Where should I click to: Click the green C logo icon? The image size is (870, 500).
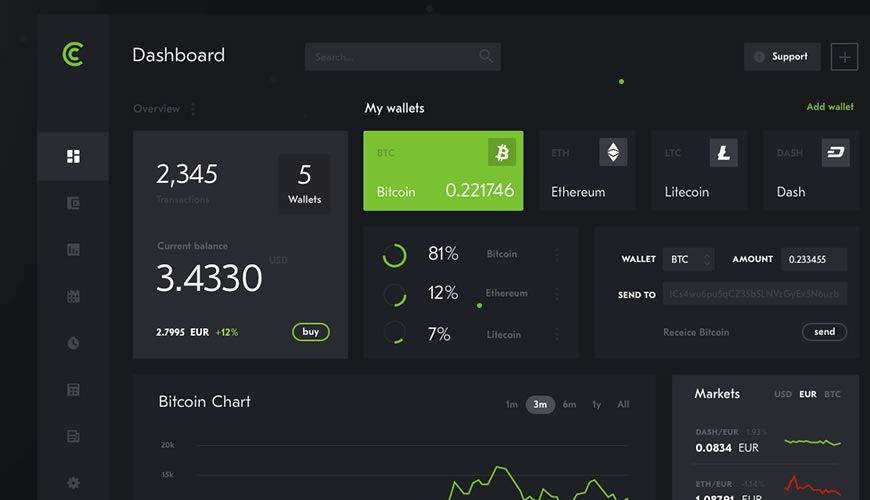(x=73, y=54)
